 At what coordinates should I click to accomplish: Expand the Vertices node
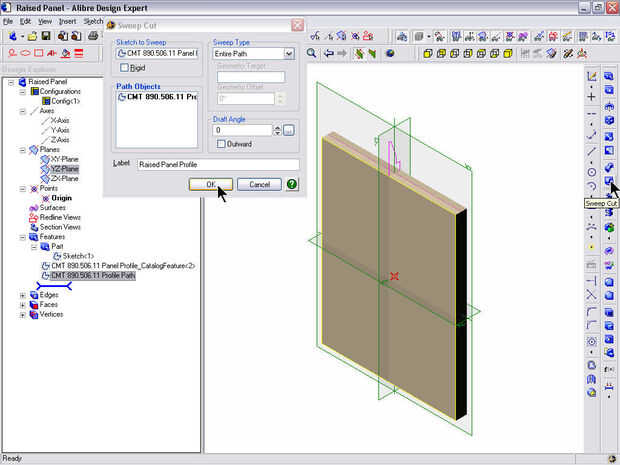click(23, 315)
